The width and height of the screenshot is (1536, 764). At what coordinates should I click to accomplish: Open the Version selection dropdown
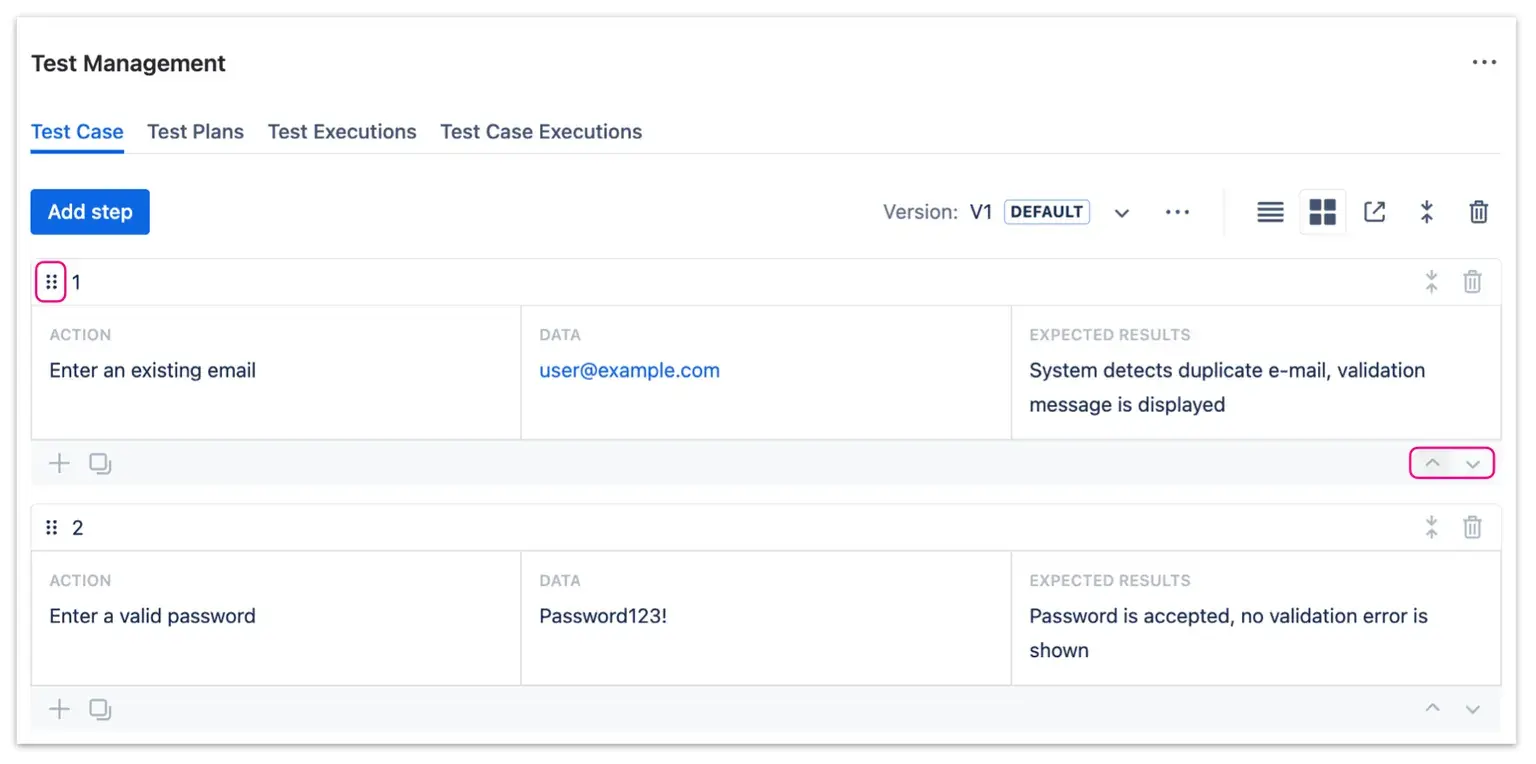[1121, 212]
